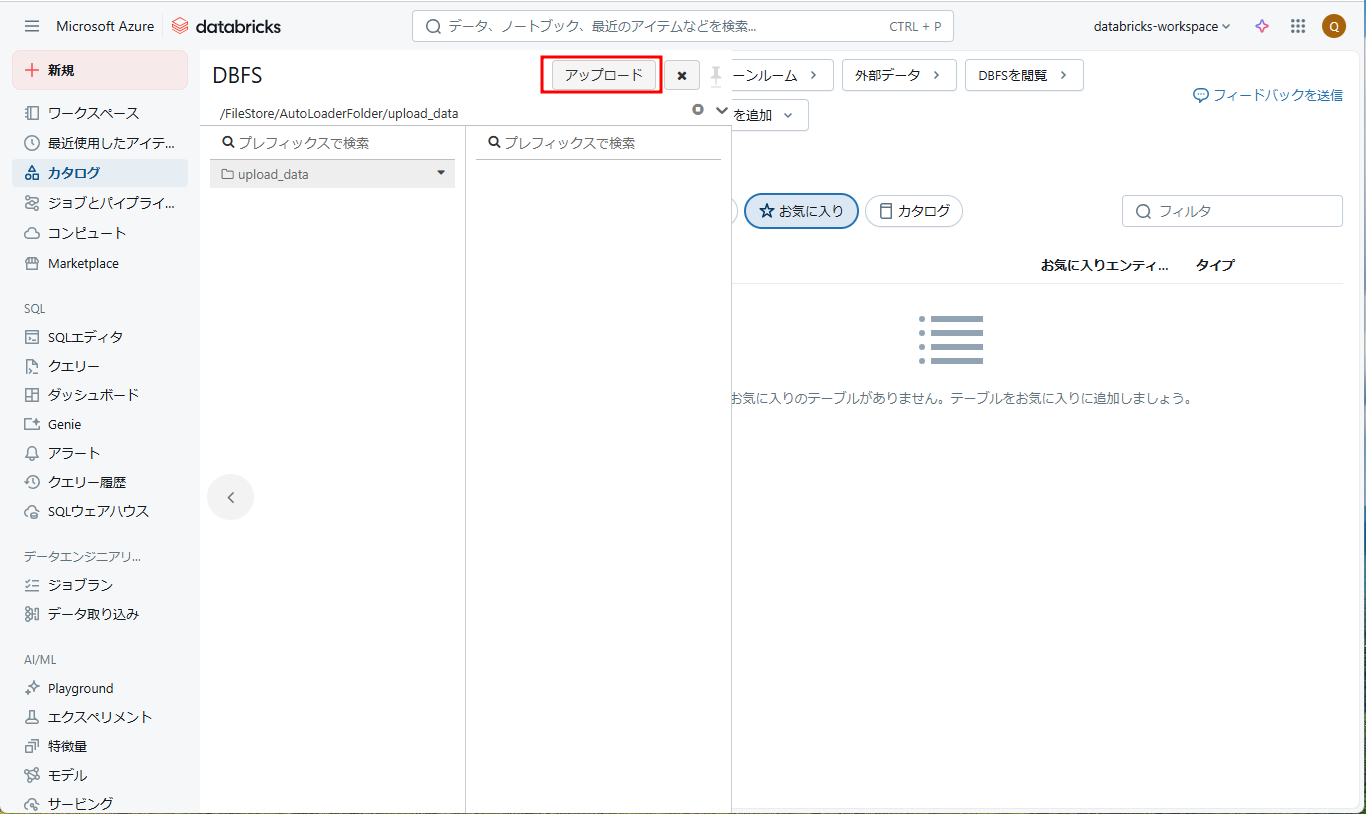This screenshot has height=814, width=1366.
Task: Click the 新規 button
Action: [x=99, y=70]
